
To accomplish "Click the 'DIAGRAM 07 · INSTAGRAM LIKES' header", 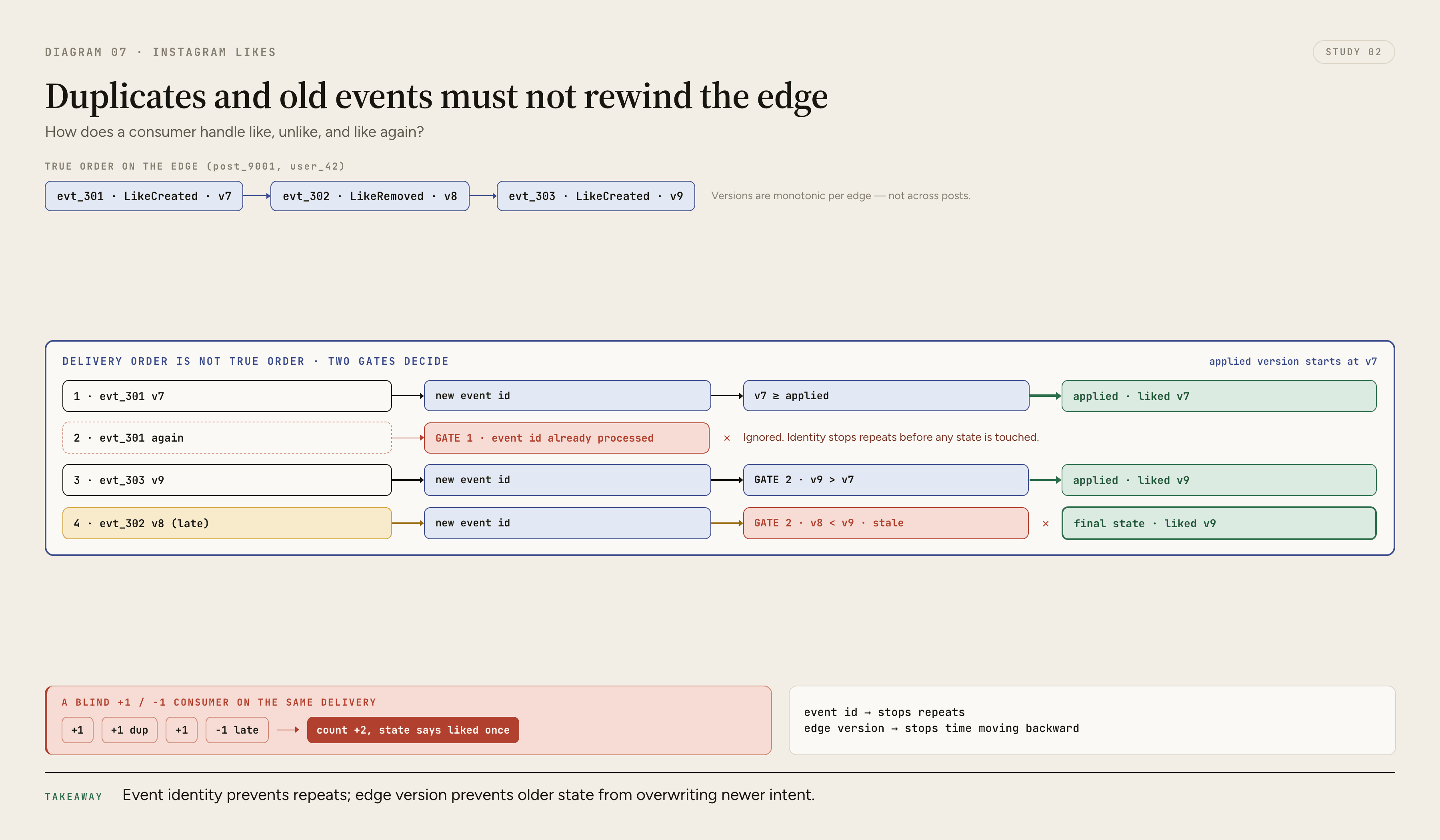I will (x=160, y=52).
